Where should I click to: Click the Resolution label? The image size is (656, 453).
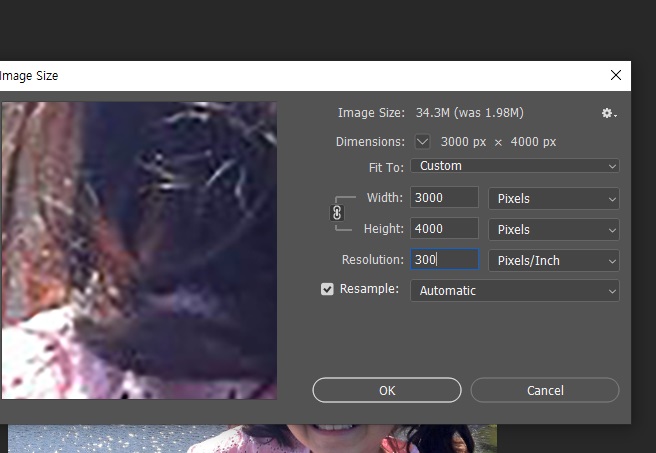[x=373, y=259]
